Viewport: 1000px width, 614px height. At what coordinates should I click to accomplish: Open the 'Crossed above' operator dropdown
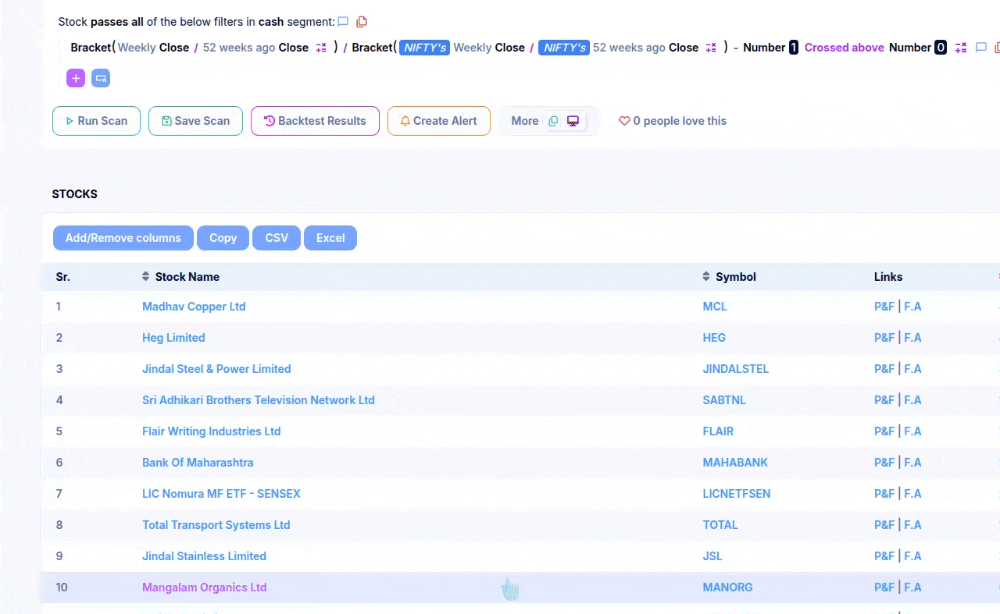click(x=844, y=47)
